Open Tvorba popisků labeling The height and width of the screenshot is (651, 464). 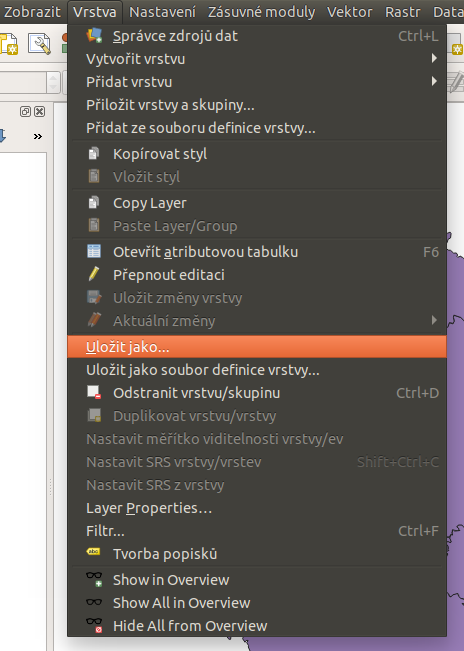[x=257, y=554]
